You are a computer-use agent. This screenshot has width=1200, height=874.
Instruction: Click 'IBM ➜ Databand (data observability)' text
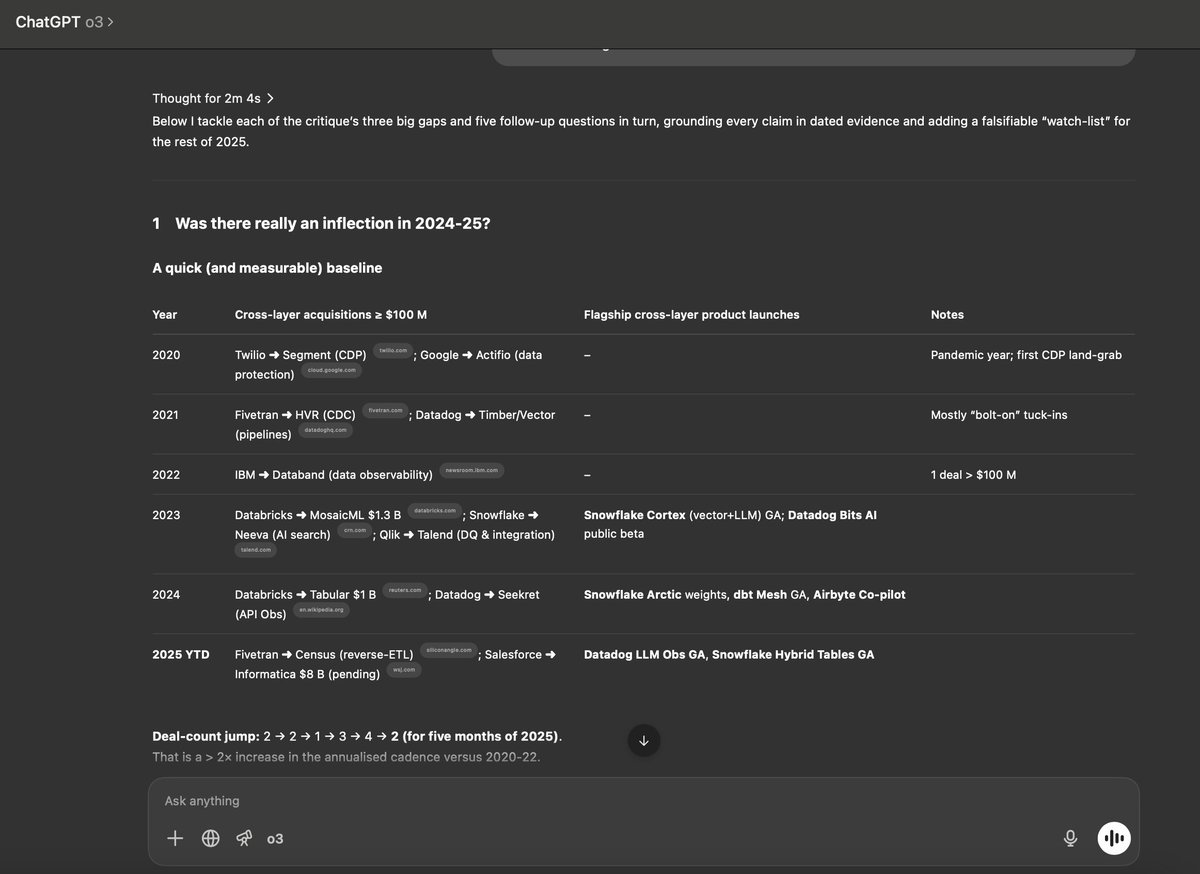tap(334, 475)
